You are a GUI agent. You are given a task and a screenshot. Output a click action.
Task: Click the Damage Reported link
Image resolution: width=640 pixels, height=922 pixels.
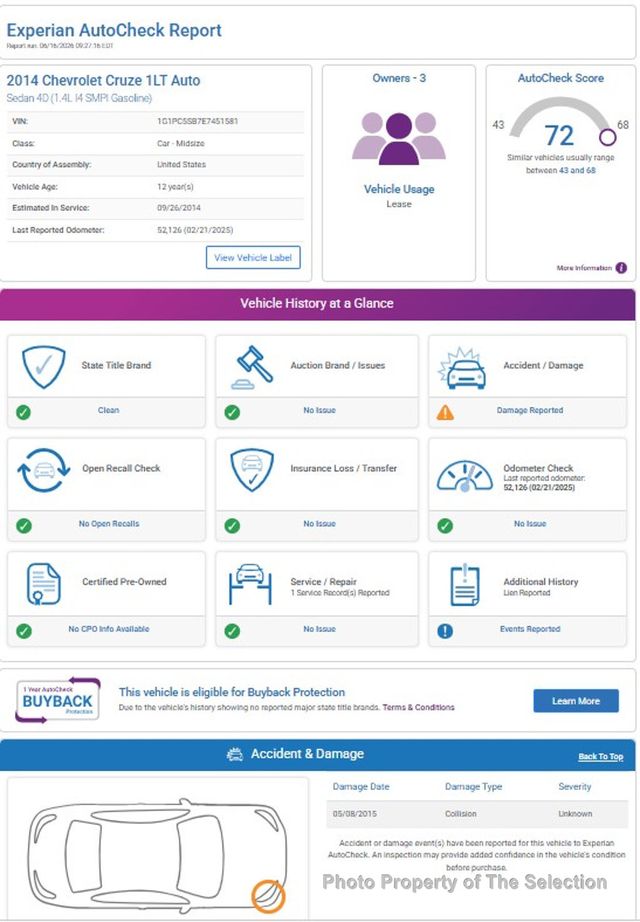(529, 410)
